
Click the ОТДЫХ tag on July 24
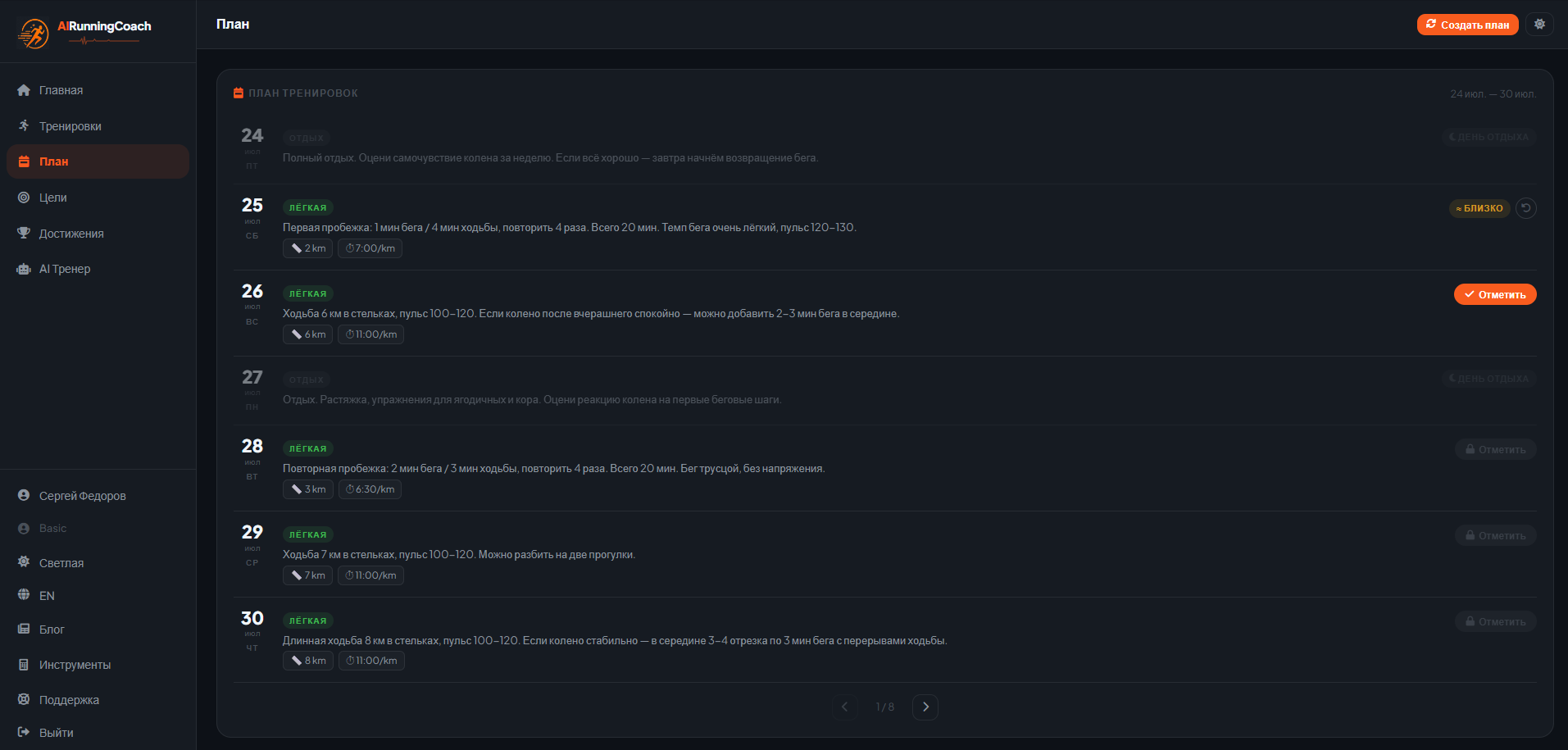pyautogui.click(x=307, y=138)
